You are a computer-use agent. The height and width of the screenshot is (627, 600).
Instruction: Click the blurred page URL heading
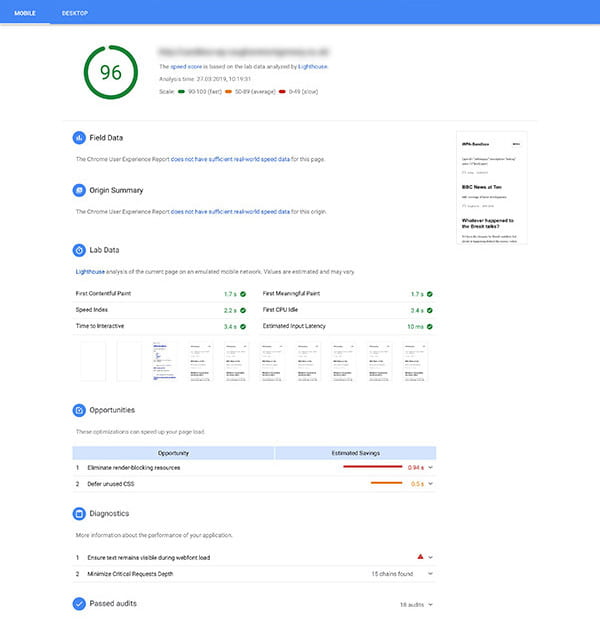(x=244, y=52)
